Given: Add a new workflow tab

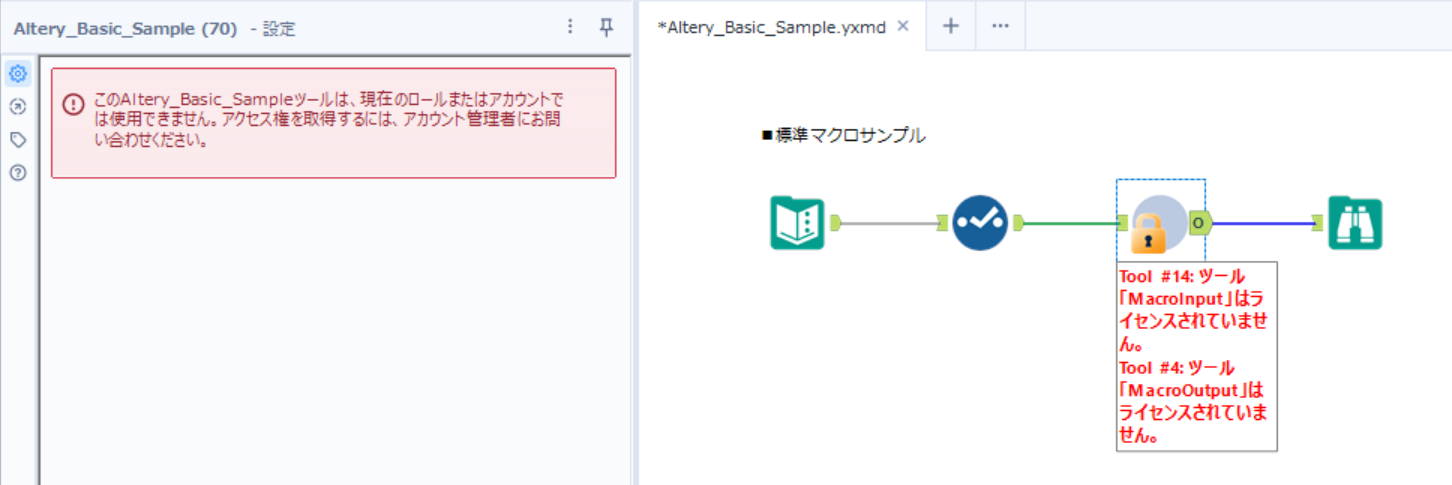Looking at the screenshot, I should pyautogui.click(x=951, y=27).
